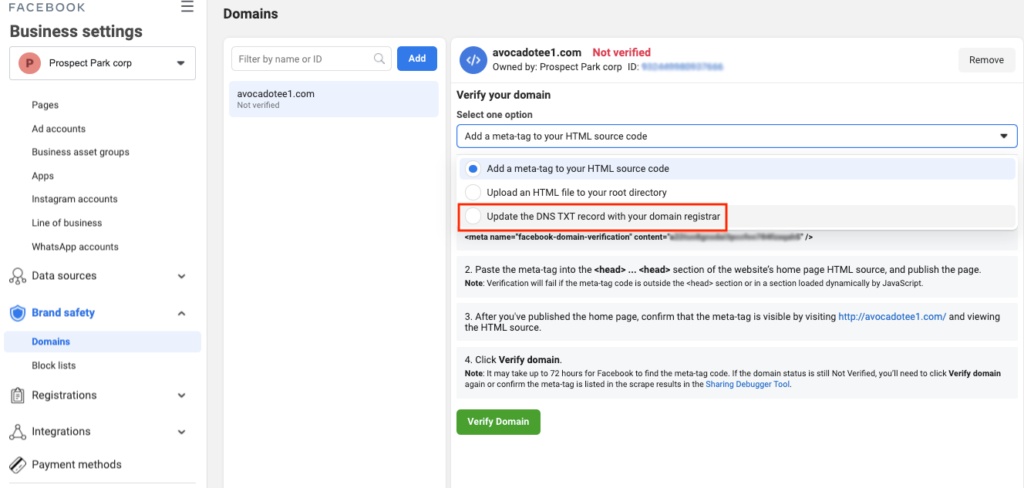Open Line of business
Image resolution: width=1024 pixels, height=488 pixels.
(x=67, y=223)
